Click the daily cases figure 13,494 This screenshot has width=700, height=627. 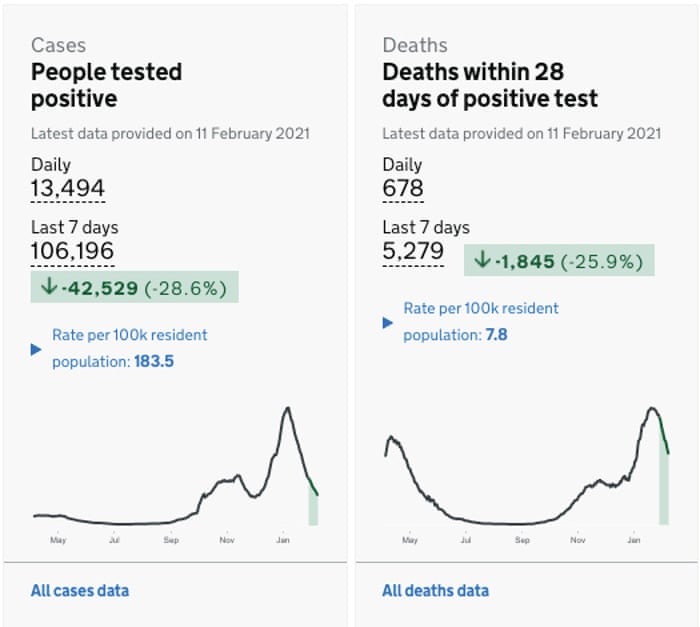coord(68,189)
